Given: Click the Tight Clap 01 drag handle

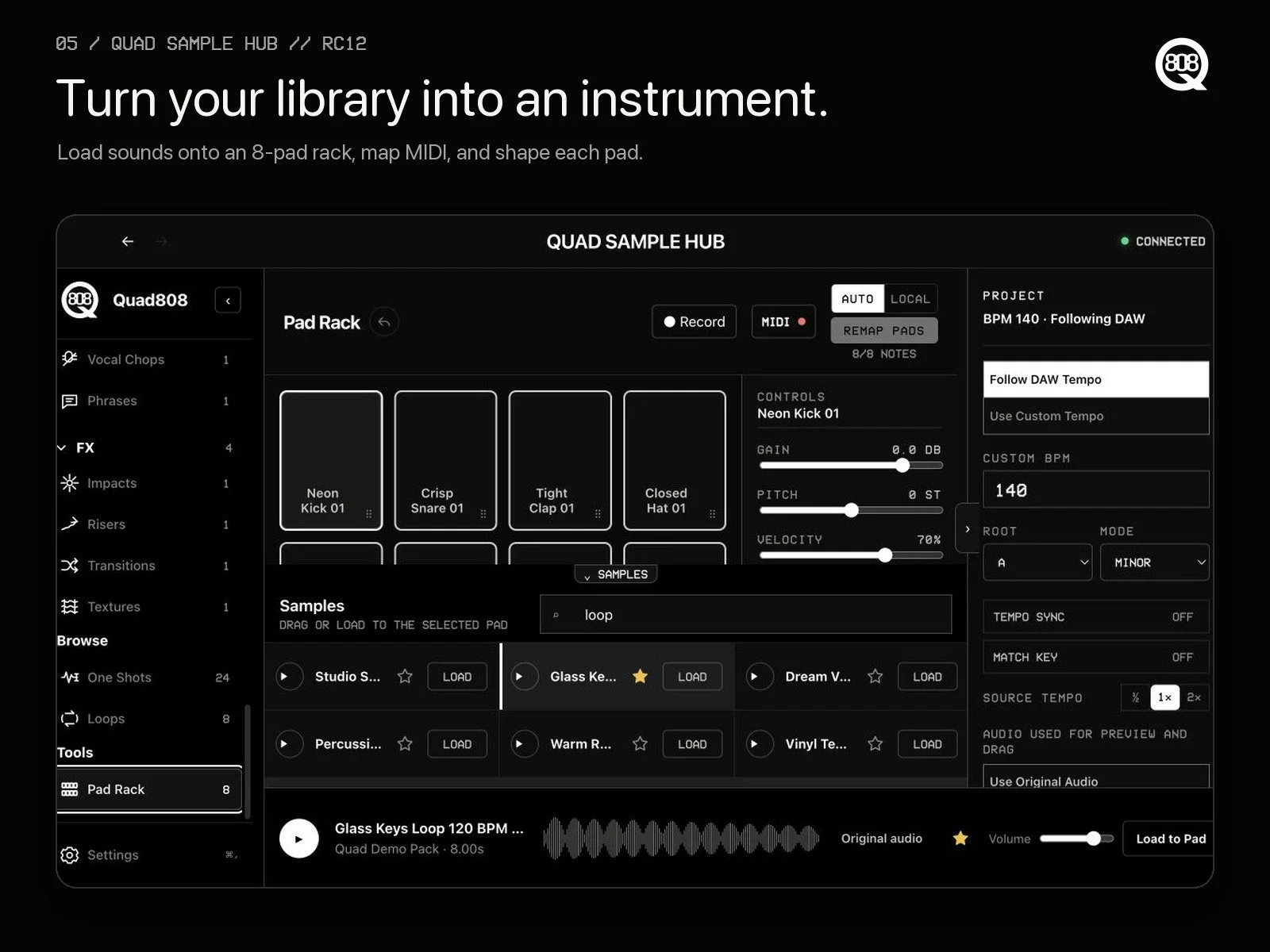Looking at the screenshot, I should coord(598,514).
